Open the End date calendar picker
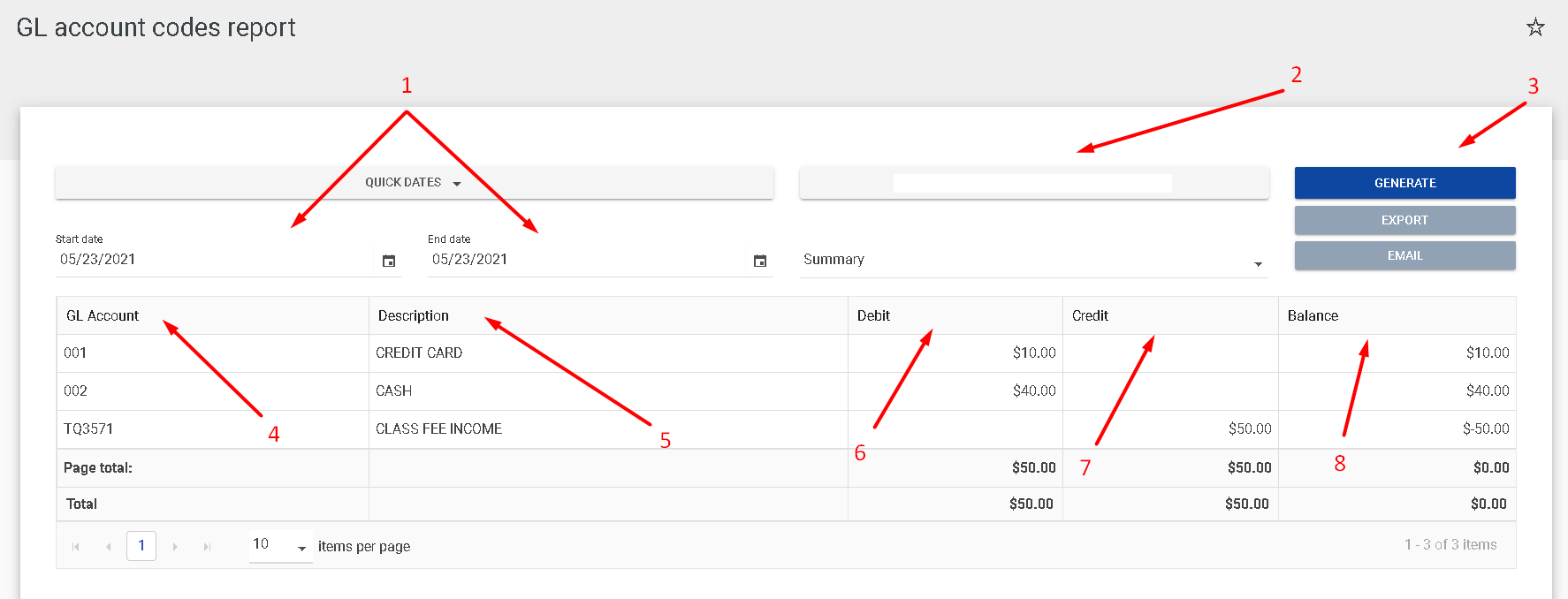1568x599 pixels. [760, 261]
